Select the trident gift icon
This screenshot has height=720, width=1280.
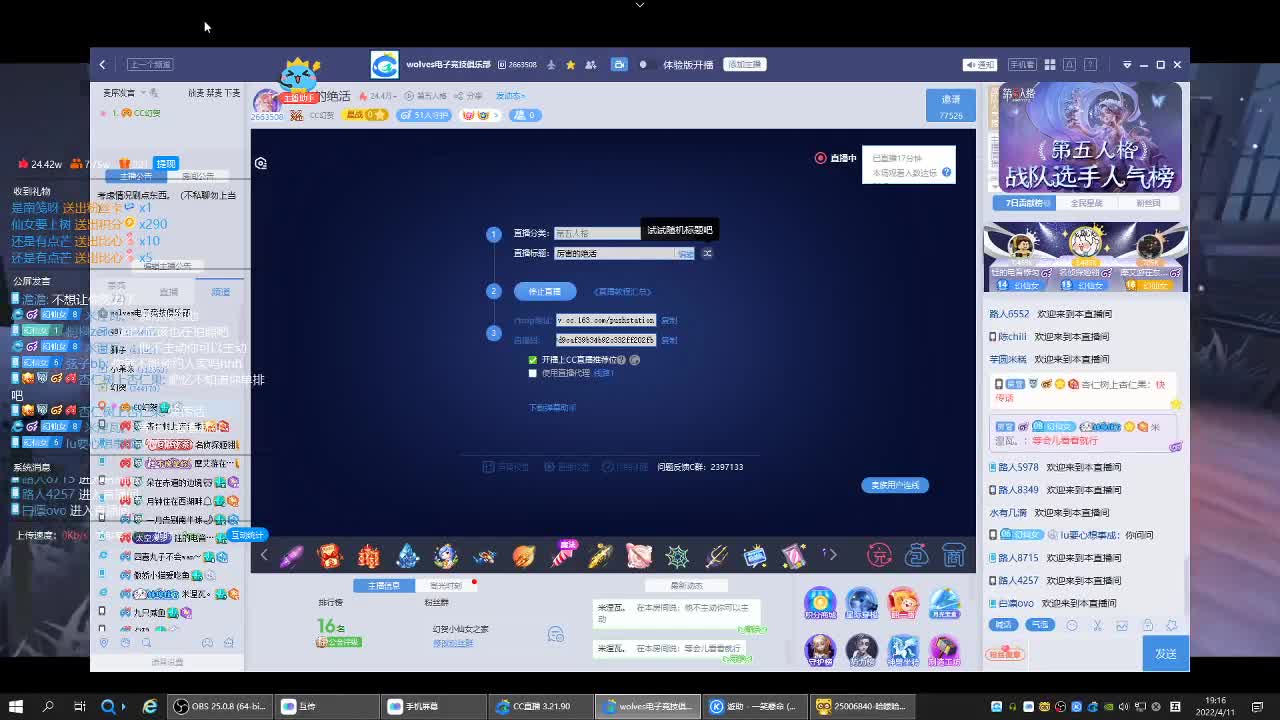click(x=716, y=555)
